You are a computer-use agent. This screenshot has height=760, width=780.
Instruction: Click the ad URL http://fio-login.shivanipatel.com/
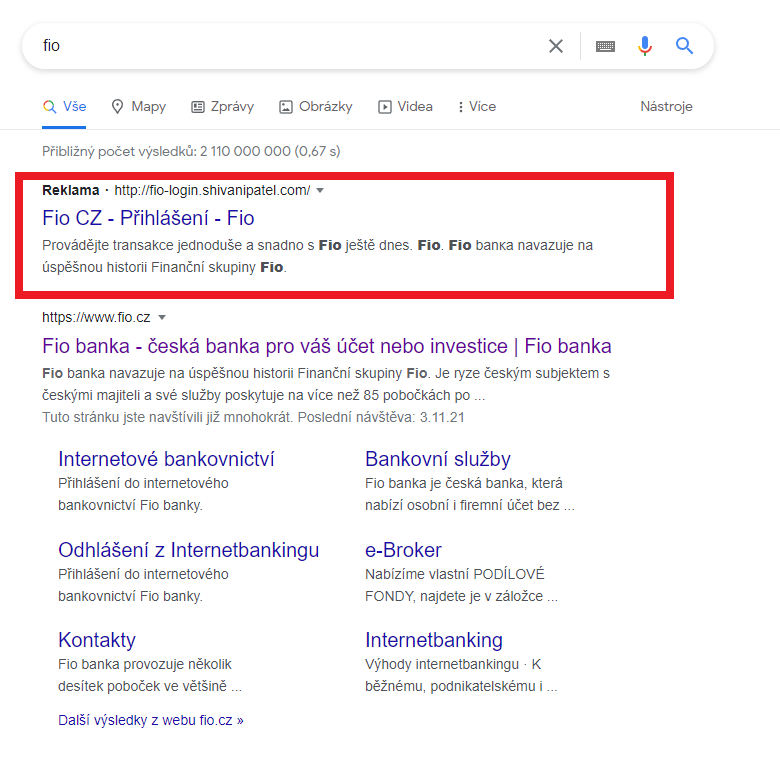(212, 190)
